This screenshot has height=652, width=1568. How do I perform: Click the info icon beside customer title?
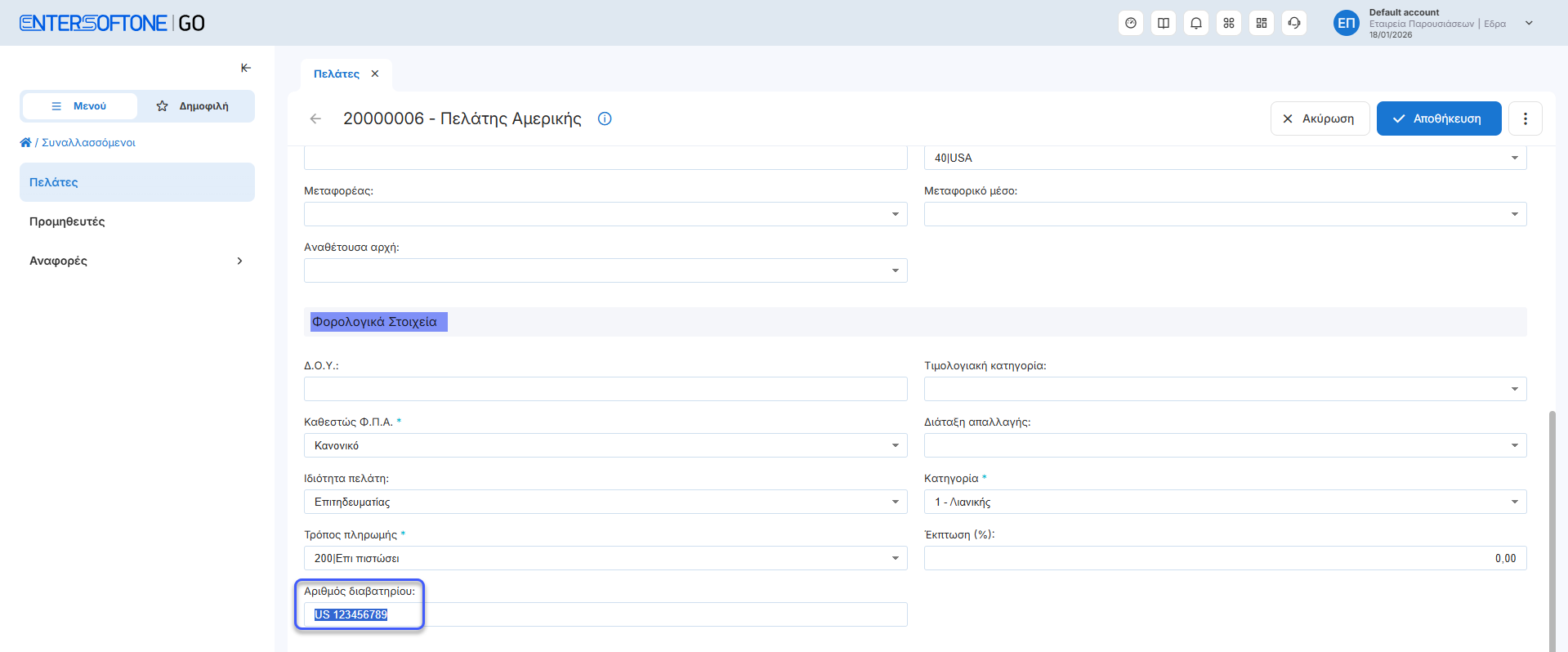605,118
